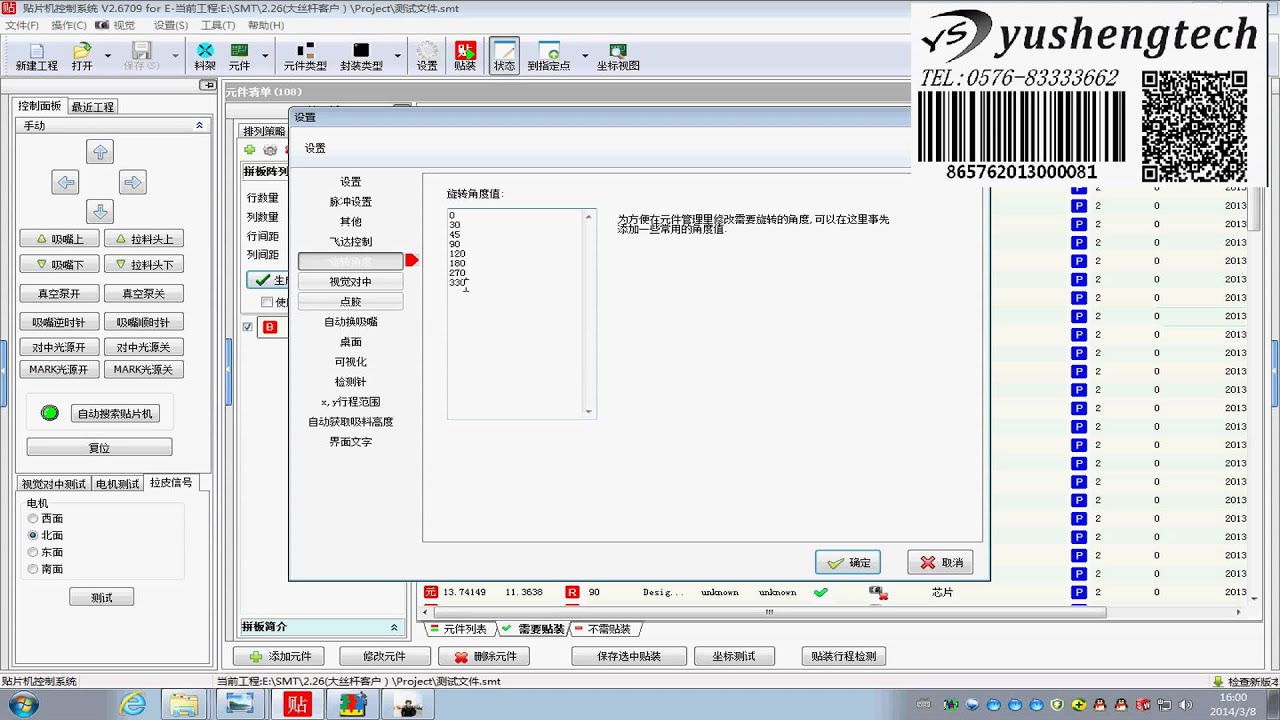Select 西面 motor radio button
The height and width of the screenshot is (720, 1280).
click(x=33, y=519)
